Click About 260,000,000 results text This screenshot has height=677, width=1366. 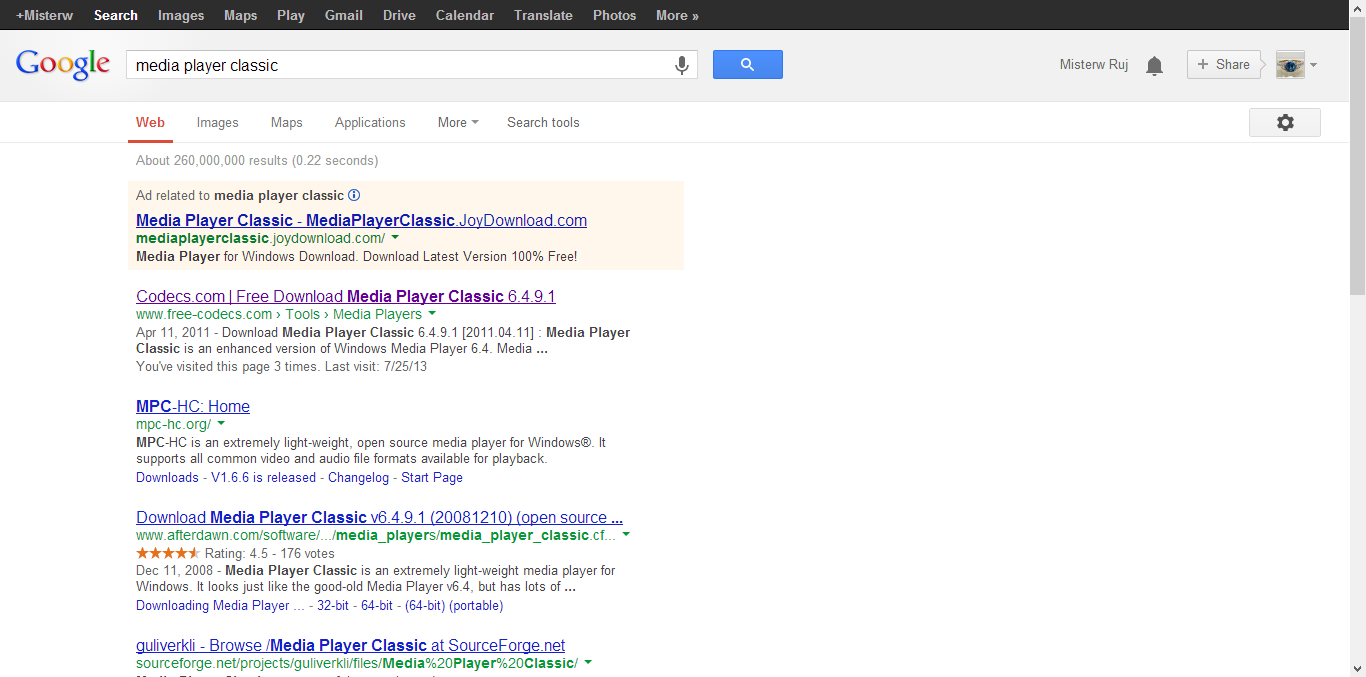pyautogui.click(x=257, y=160)
